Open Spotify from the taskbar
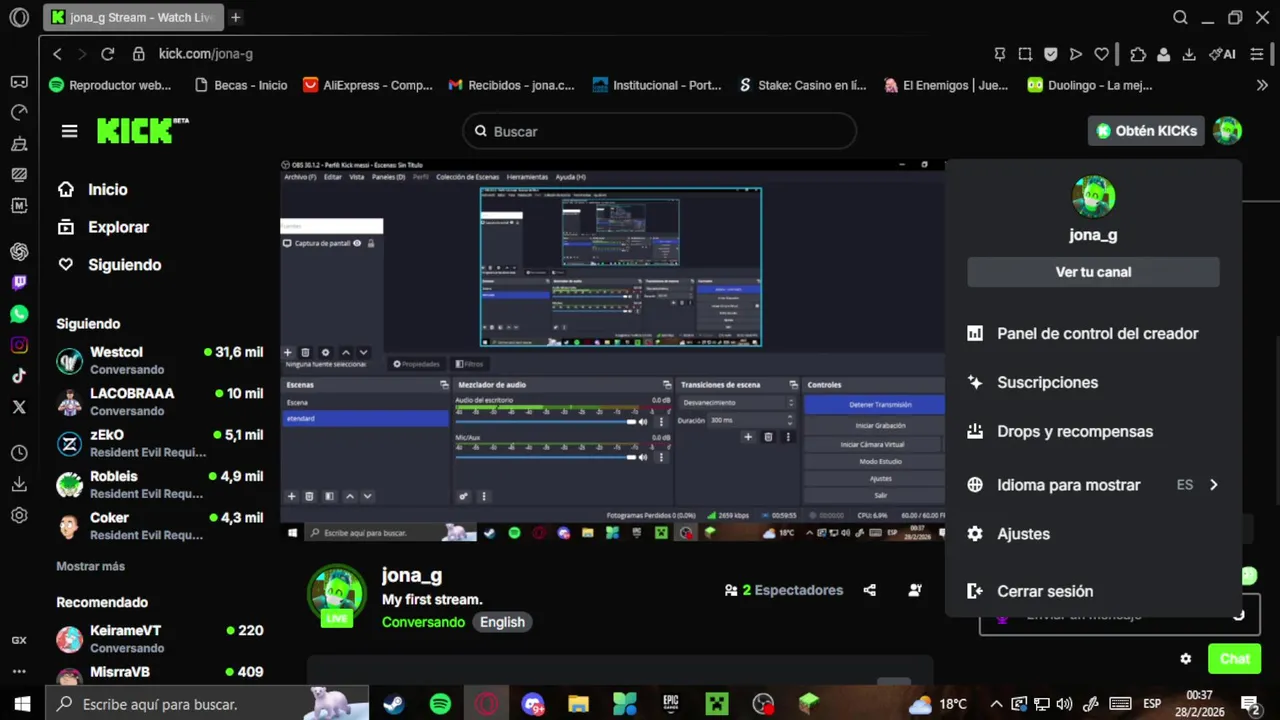1280x720 pixels. click(x=440, y=704)
